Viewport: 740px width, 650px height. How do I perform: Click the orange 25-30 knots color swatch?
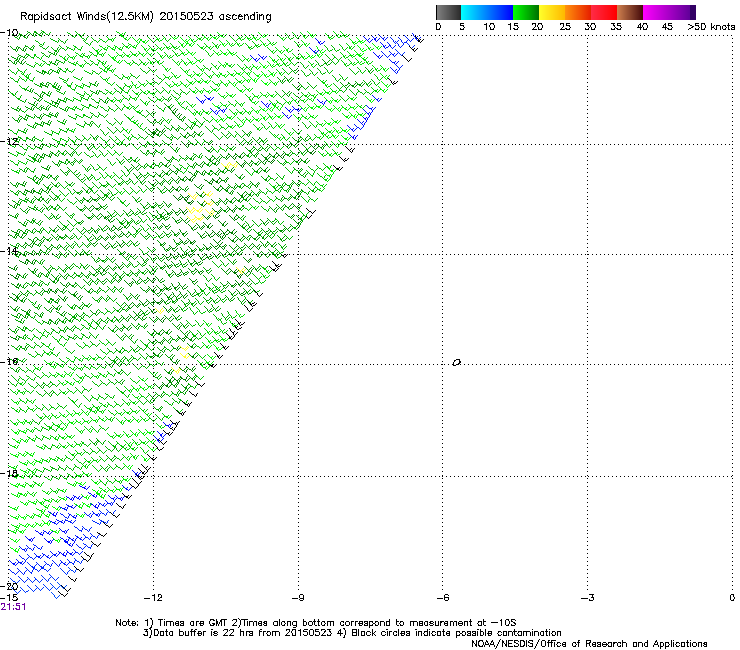tap(578, 12)
